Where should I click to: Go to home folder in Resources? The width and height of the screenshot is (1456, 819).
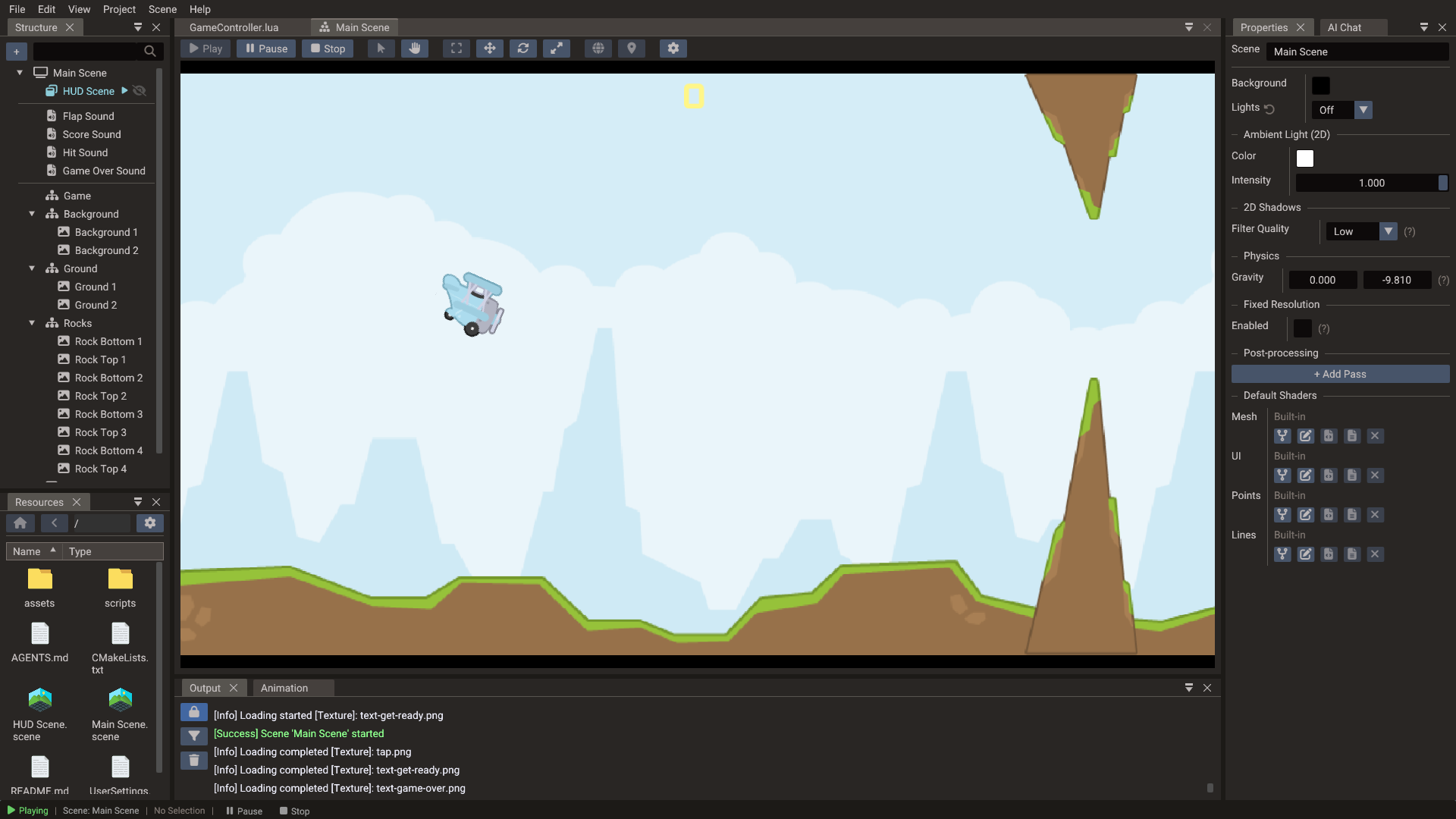(20, 523)
